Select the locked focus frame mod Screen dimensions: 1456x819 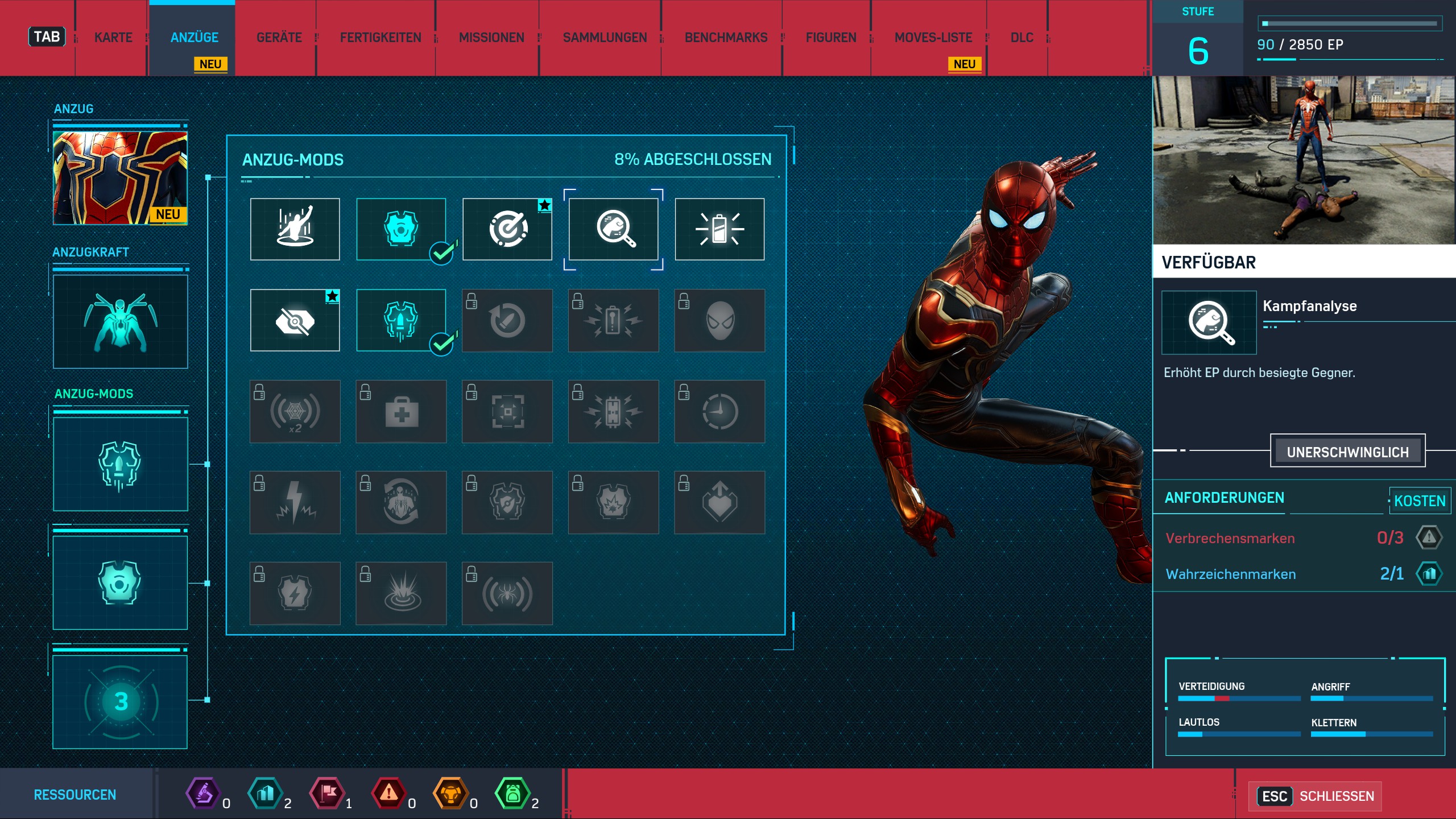click(x=507, y=411)
